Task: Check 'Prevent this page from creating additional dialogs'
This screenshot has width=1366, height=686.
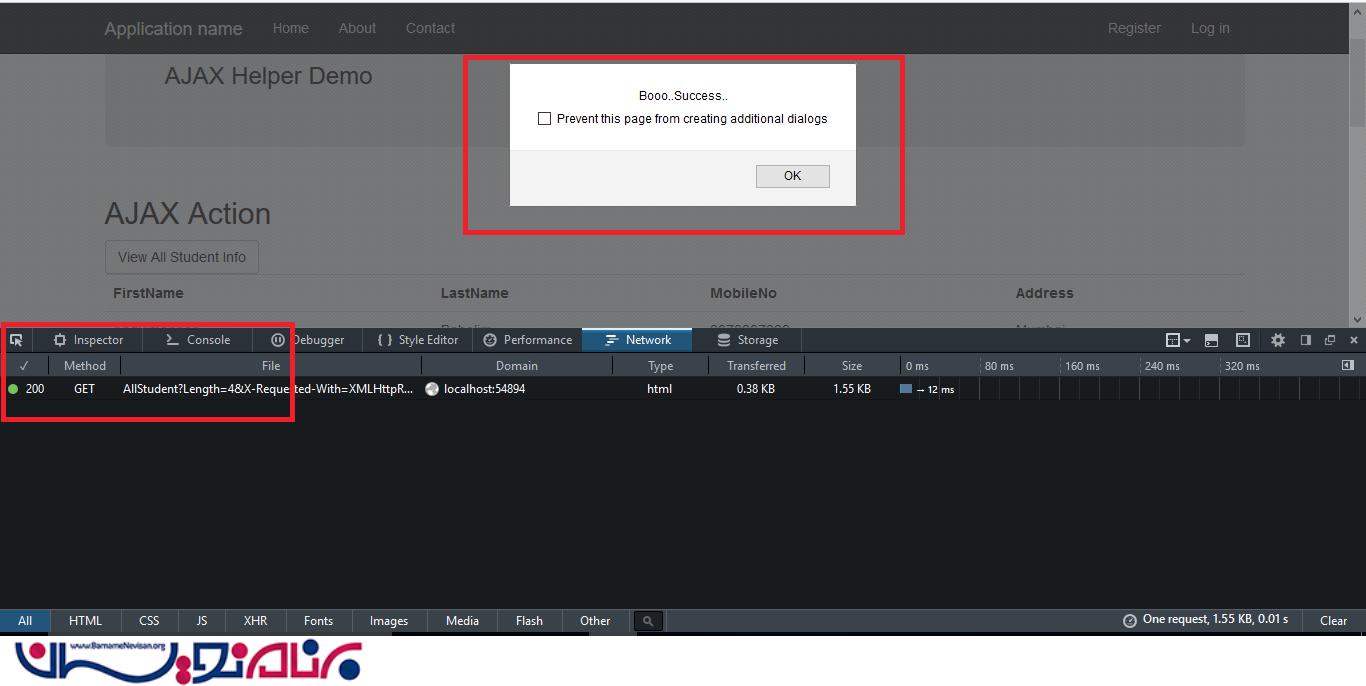Action: point(544,119)
